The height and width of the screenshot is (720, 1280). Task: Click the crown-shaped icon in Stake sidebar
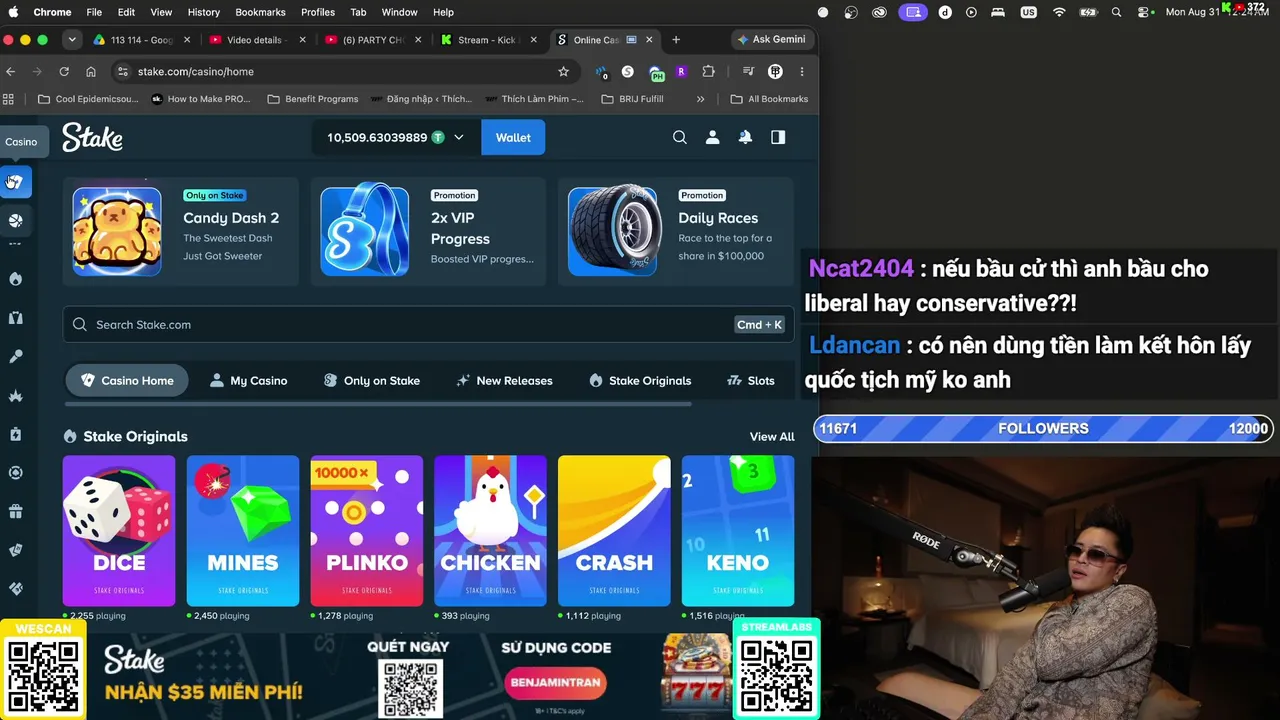(16, 395)
